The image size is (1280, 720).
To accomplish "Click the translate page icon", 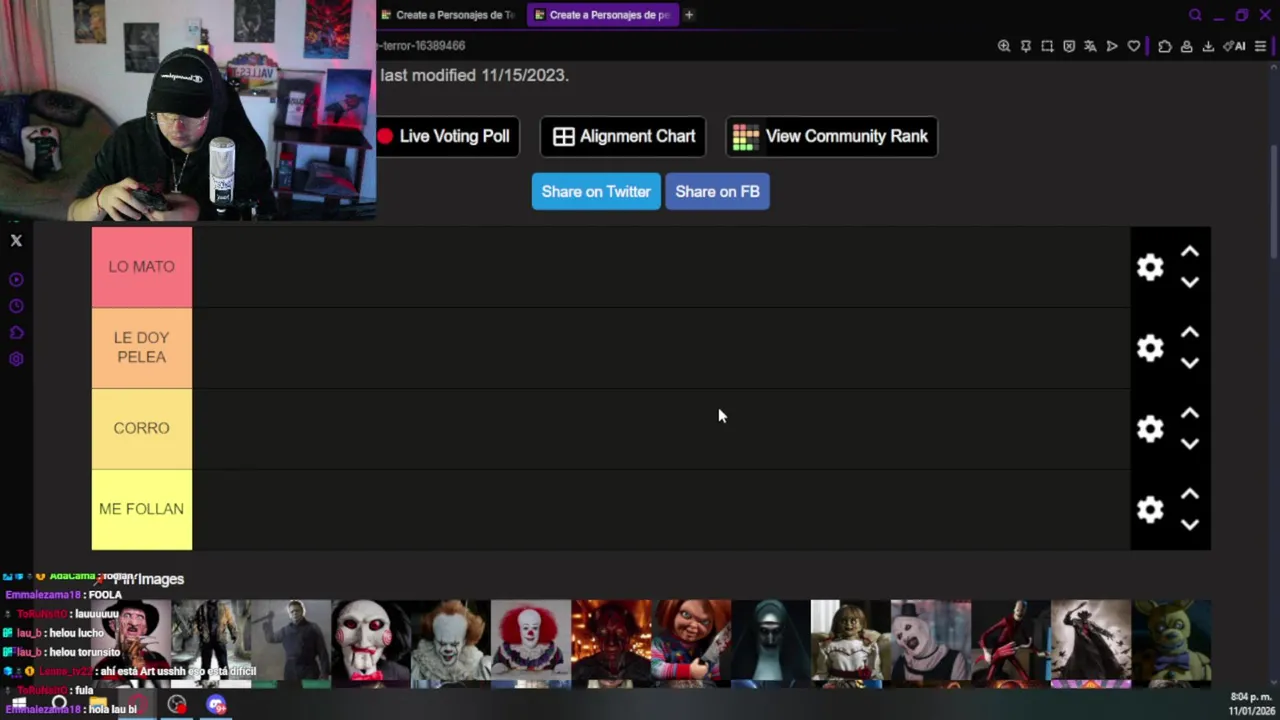I will click(x=1090, y=46).
